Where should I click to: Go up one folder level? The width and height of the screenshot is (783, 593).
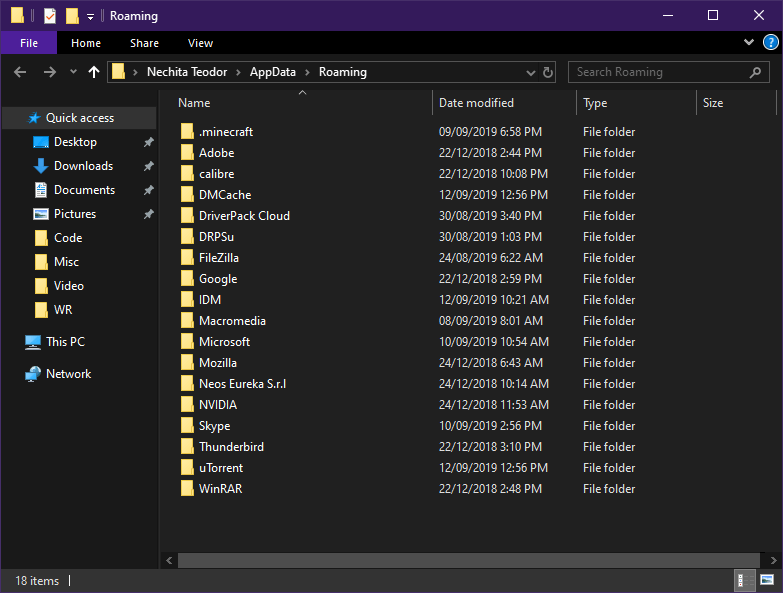click(94, 72)
